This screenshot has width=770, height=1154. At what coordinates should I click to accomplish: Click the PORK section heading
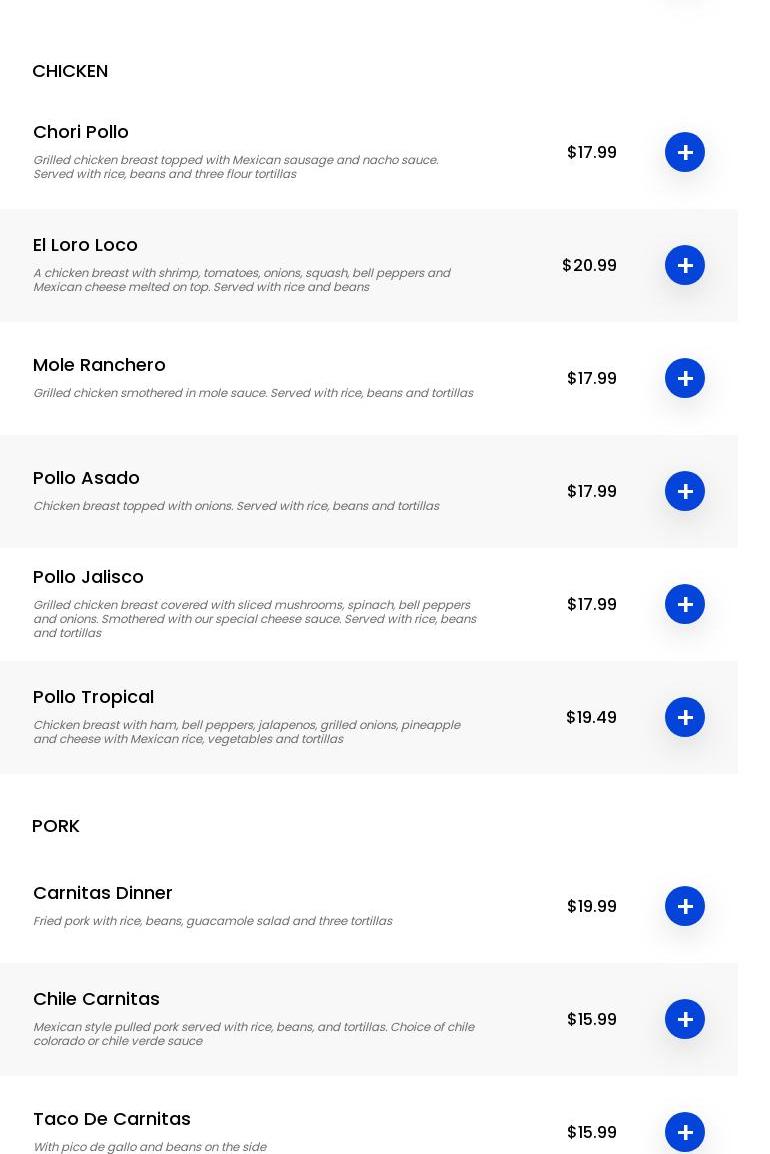(56, 826)
